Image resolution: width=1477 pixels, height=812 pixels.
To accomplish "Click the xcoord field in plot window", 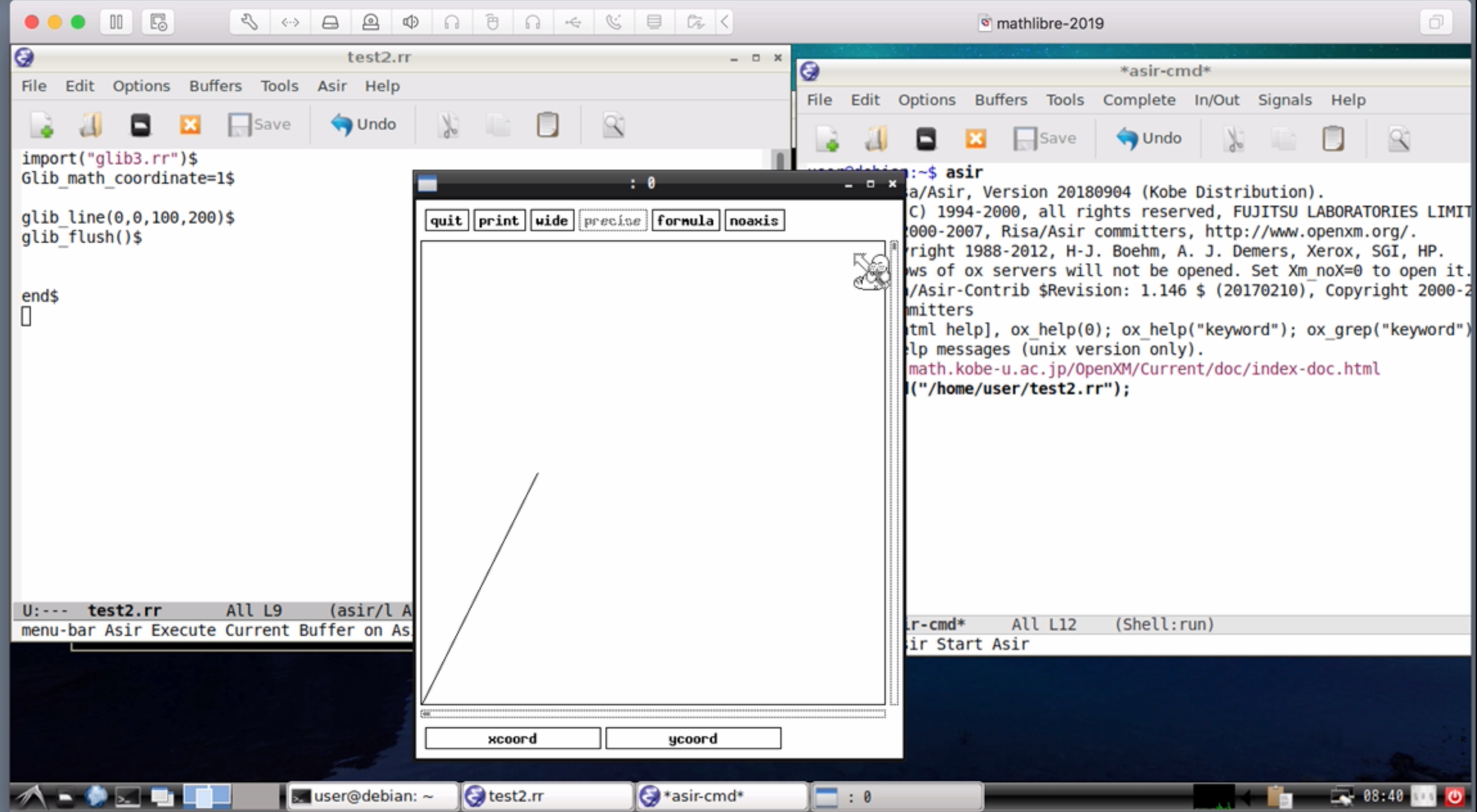I will (x=512, y=738).
